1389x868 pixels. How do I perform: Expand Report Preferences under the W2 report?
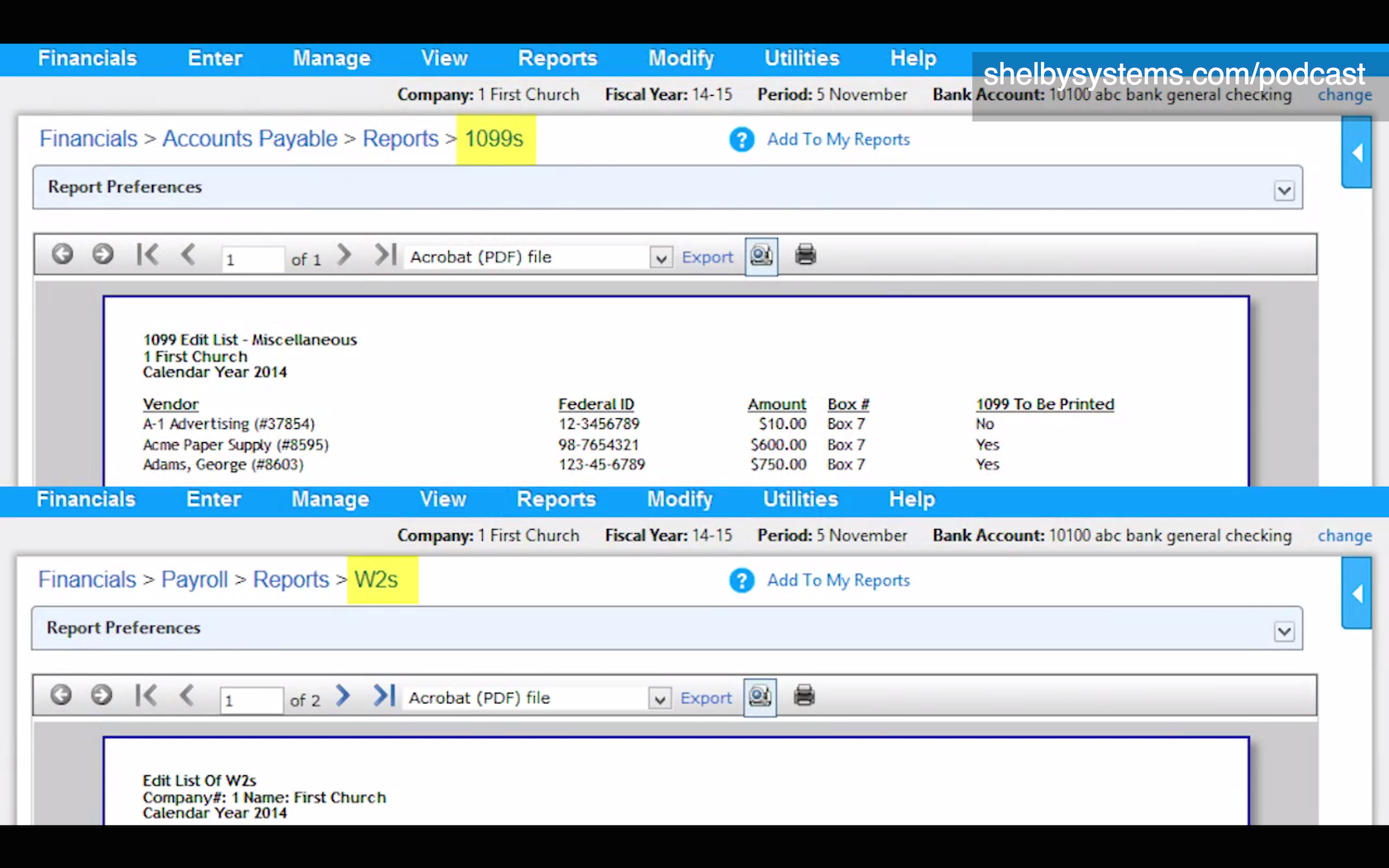[x=1284, y=631]
